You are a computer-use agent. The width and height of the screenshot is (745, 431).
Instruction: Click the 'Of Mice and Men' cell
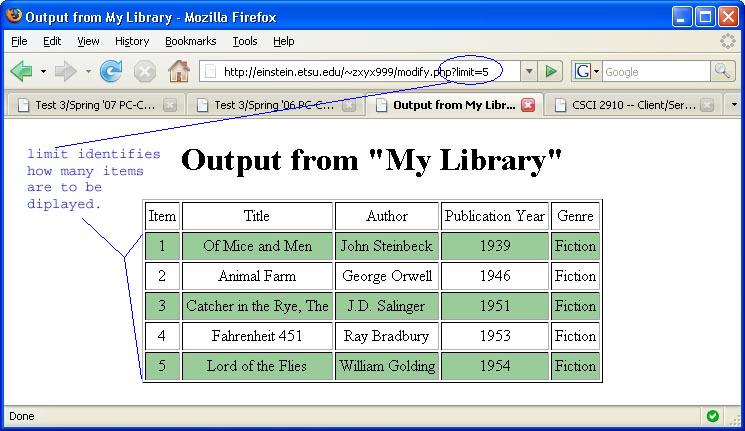[257, 246]
